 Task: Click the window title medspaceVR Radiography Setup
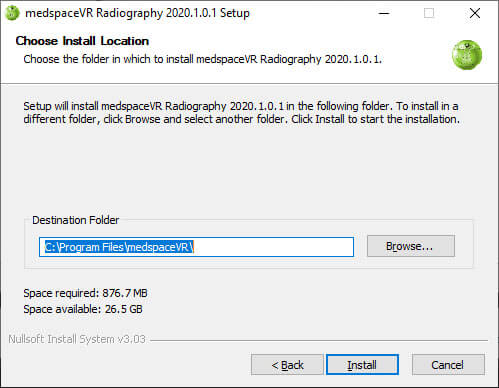click(137, 13)
